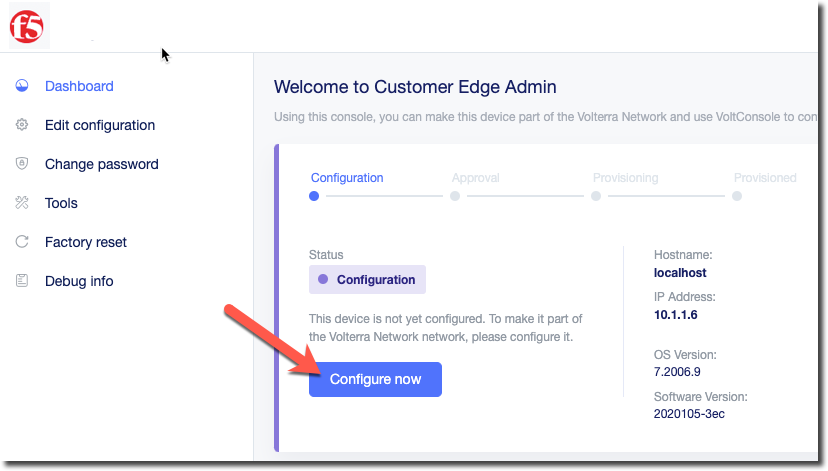The height and width of the screenshot is (471, 828).
Task: Click the Dashboard pie icon
Action: pos(22,86)
